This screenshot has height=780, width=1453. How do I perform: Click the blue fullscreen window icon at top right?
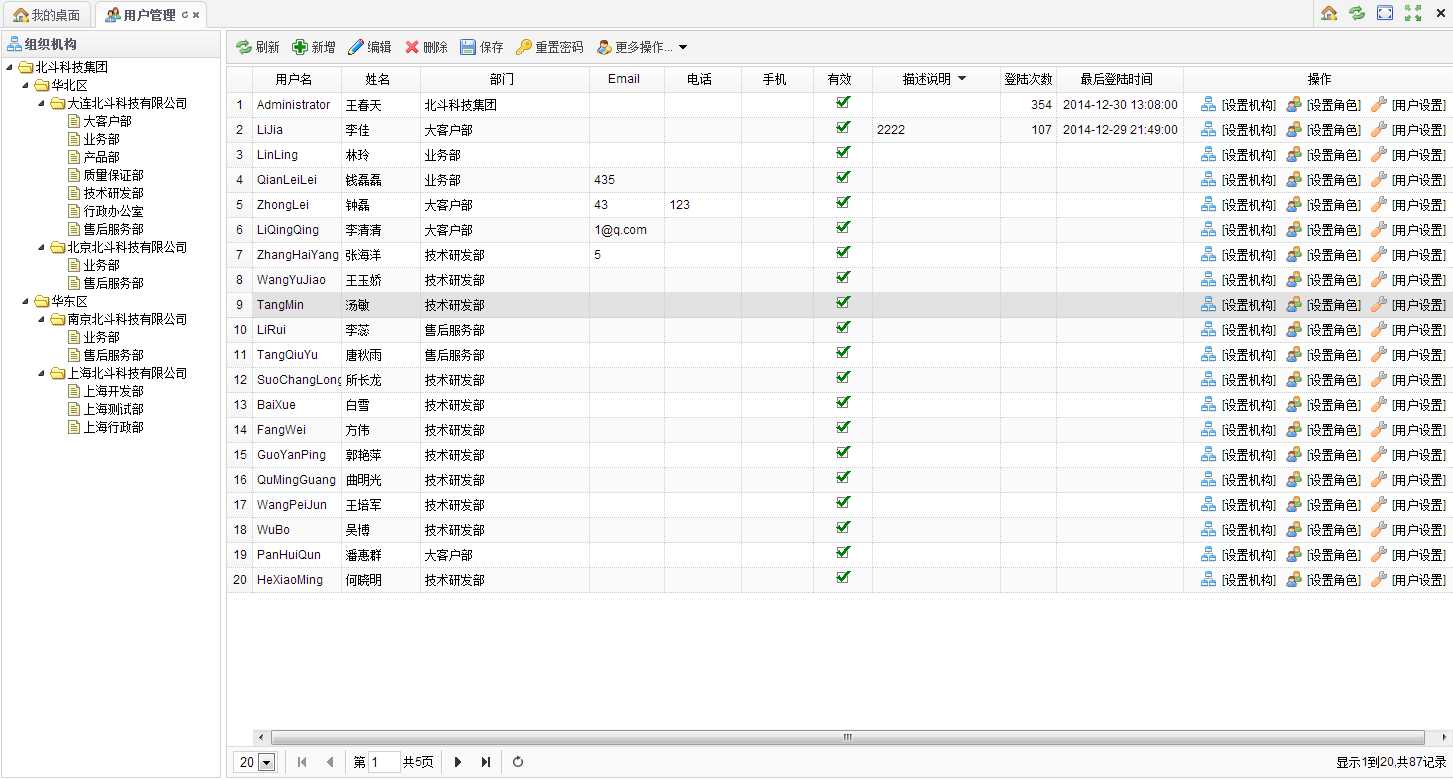coord(1385,13)
